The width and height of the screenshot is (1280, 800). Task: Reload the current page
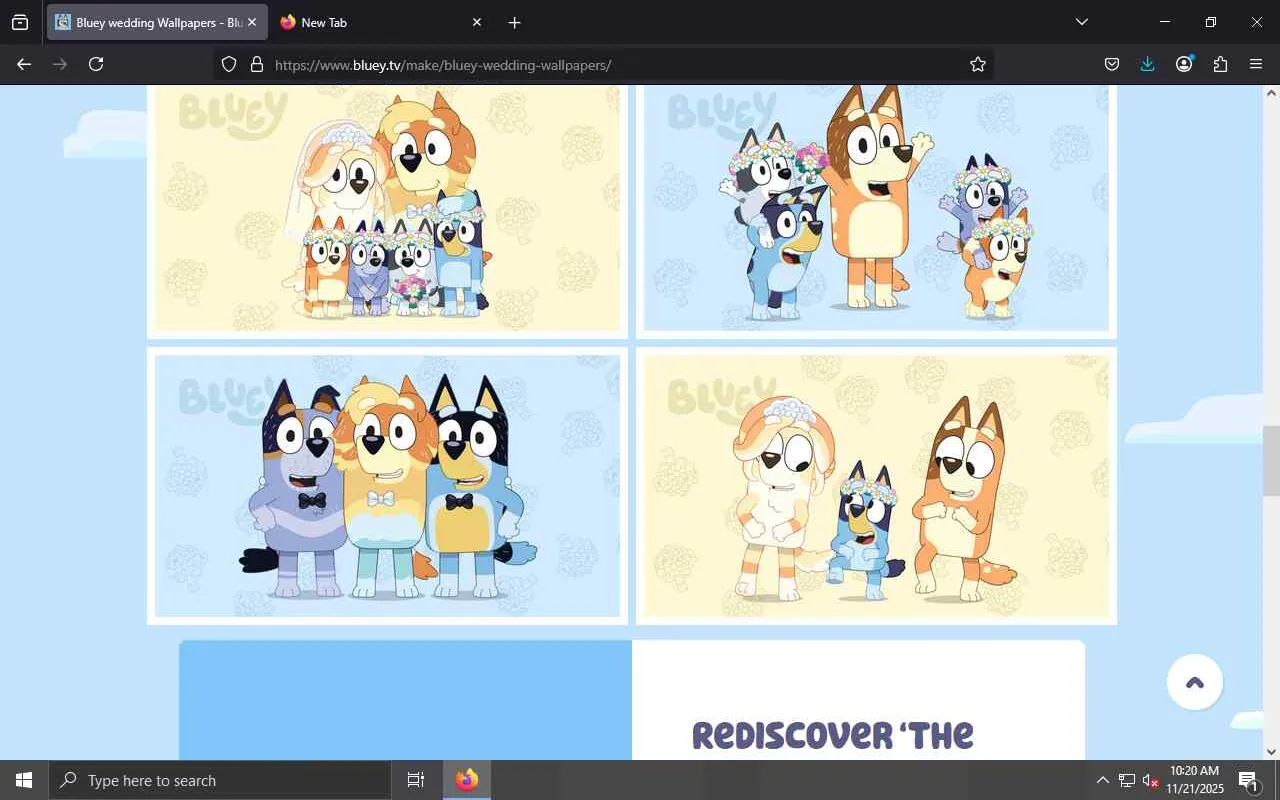[x=96, y=64]
